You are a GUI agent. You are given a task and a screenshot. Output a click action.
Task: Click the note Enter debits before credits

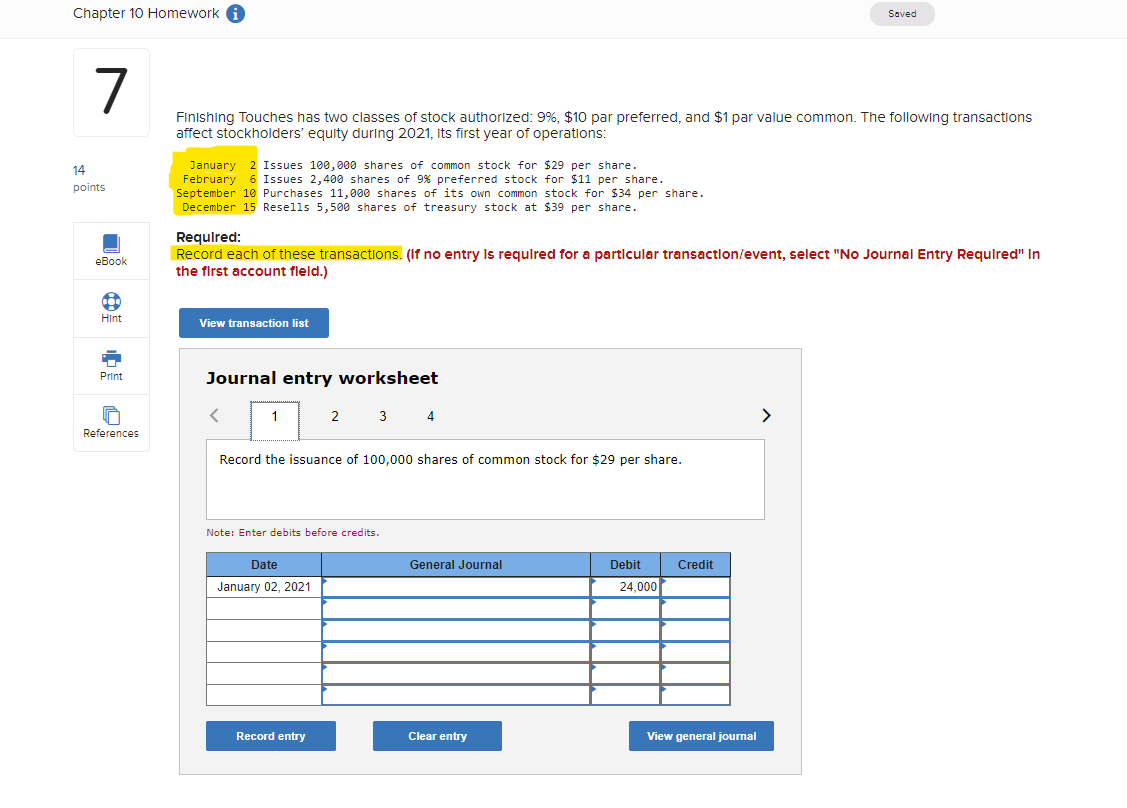[293, 533]
